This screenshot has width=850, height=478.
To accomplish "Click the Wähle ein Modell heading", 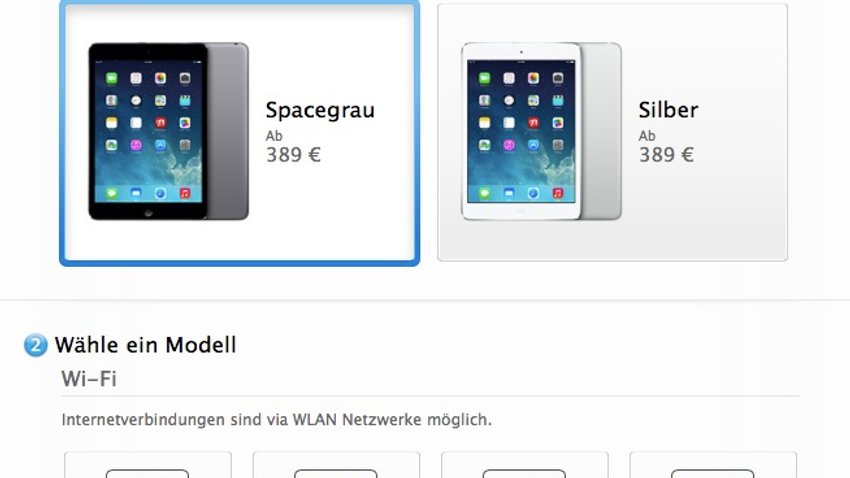I will [146, 345].
